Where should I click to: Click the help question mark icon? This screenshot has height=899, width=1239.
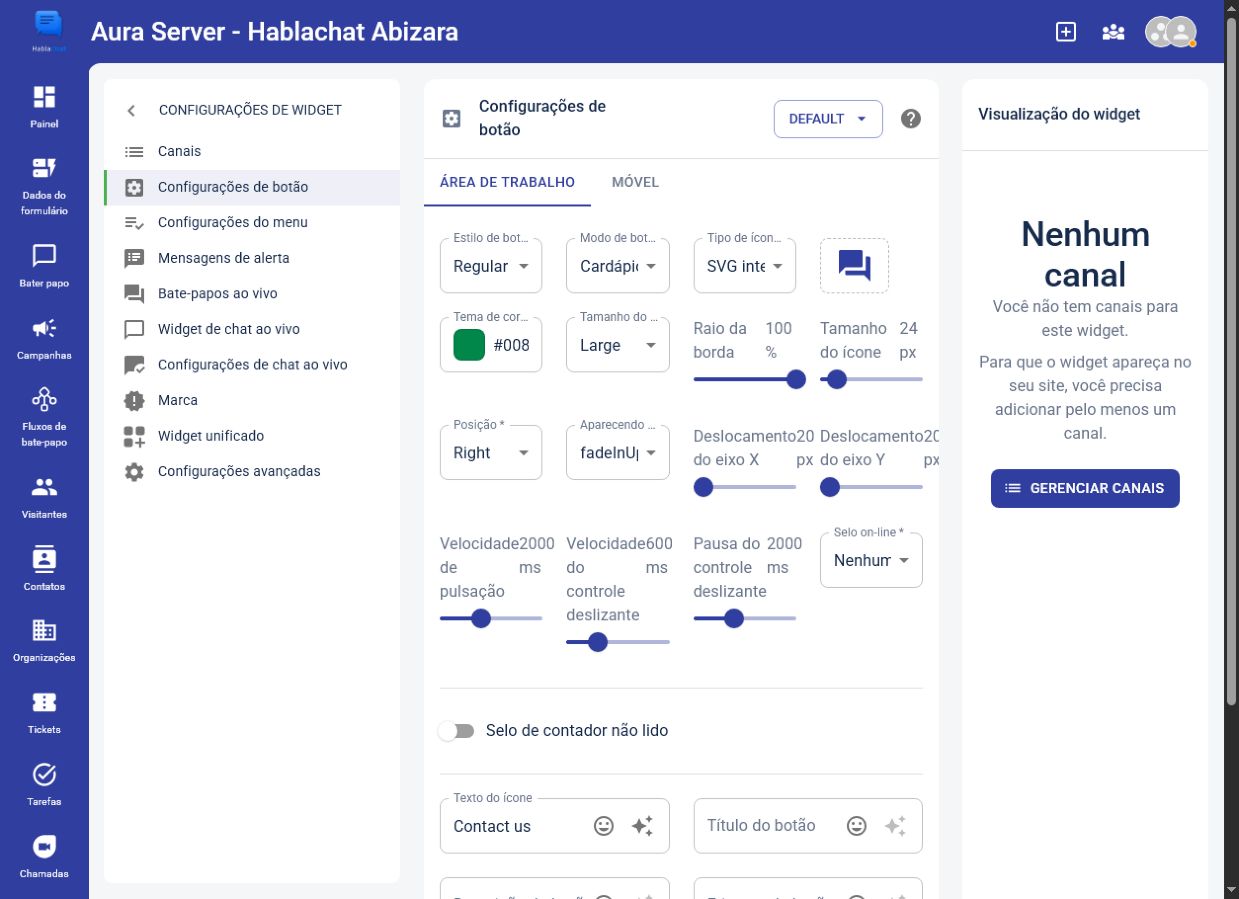(x=910, y=118)
